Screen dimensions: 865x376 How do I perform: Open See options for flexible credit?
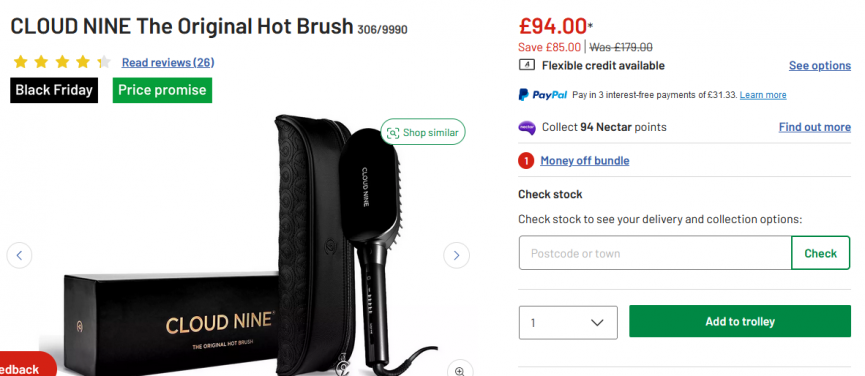point(820,66)
